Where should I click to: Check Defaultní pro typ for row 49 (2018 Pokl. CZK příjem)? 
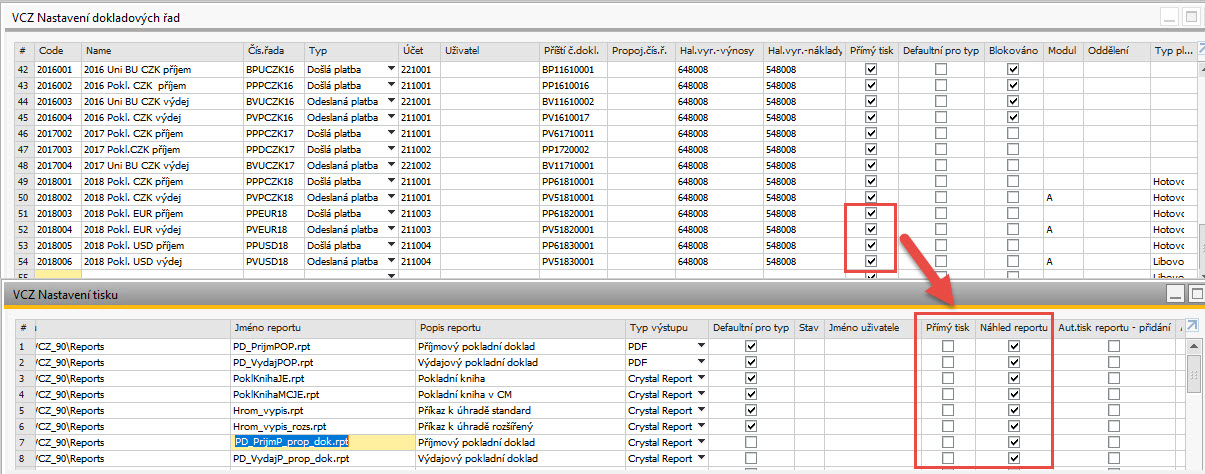point(940,181)
